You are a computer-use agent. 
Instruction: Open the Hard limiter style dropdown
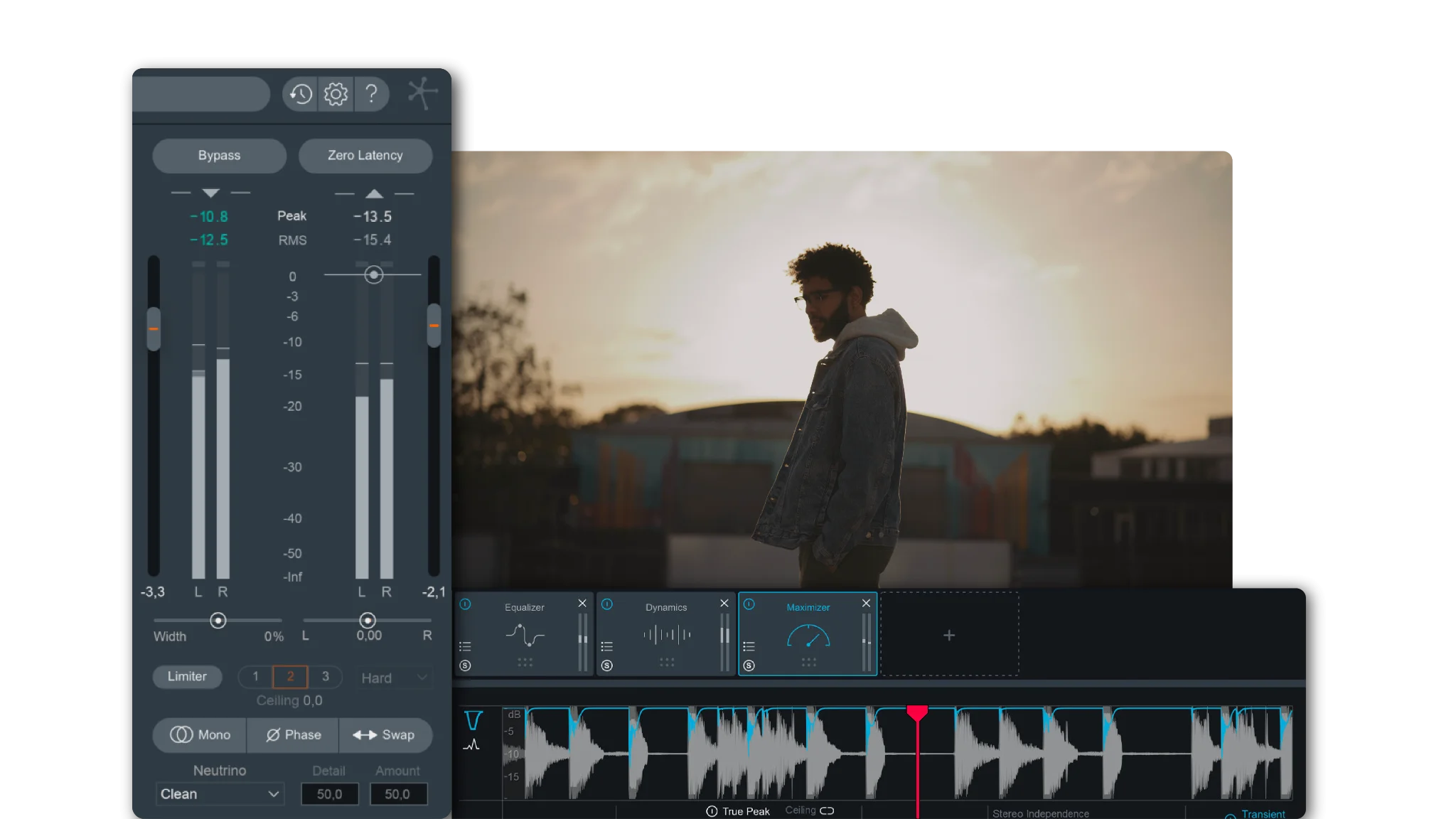(395, 678)
